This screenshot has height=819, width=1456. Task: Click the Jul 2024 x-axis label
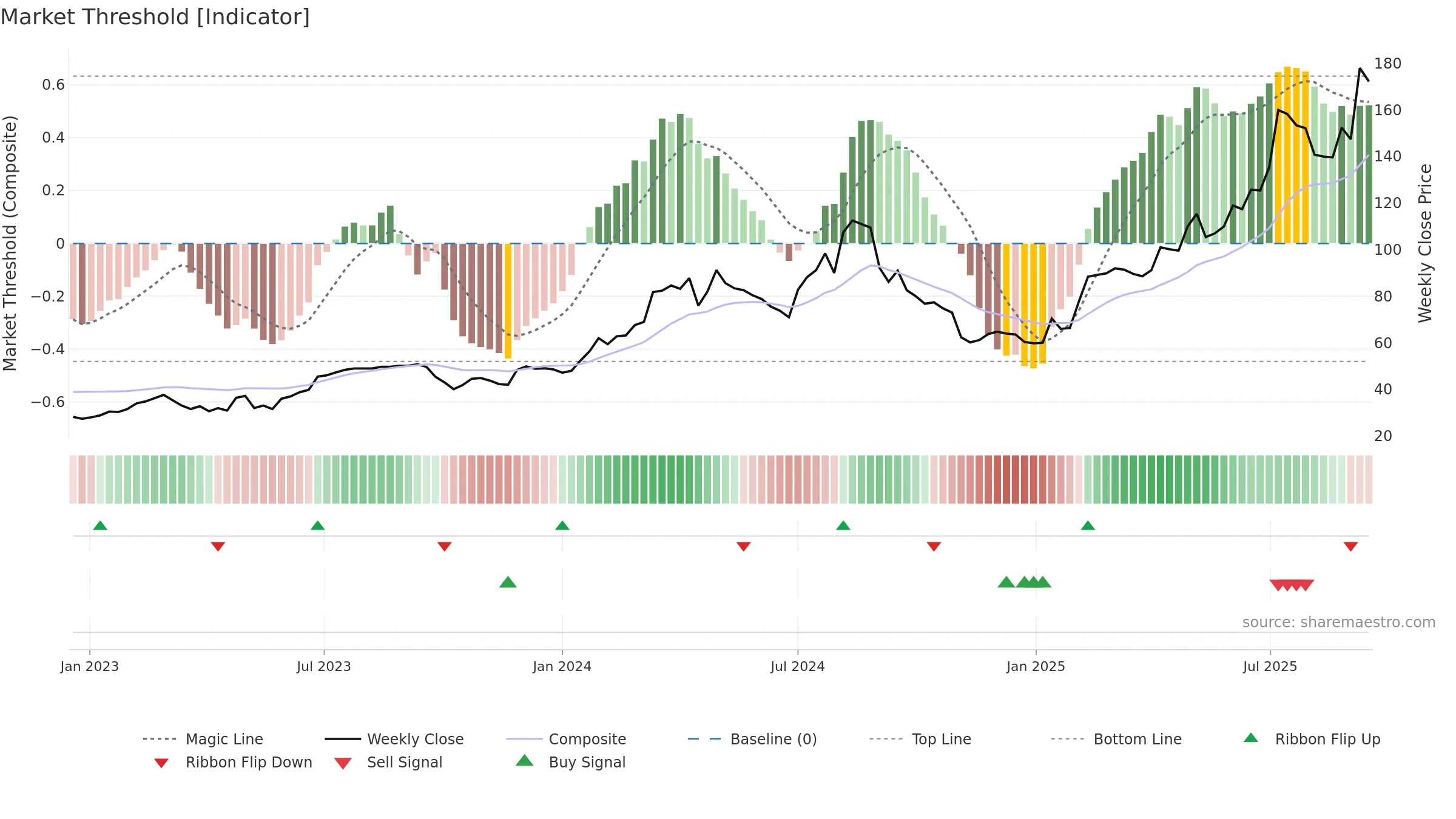click(x=797, y=667)
